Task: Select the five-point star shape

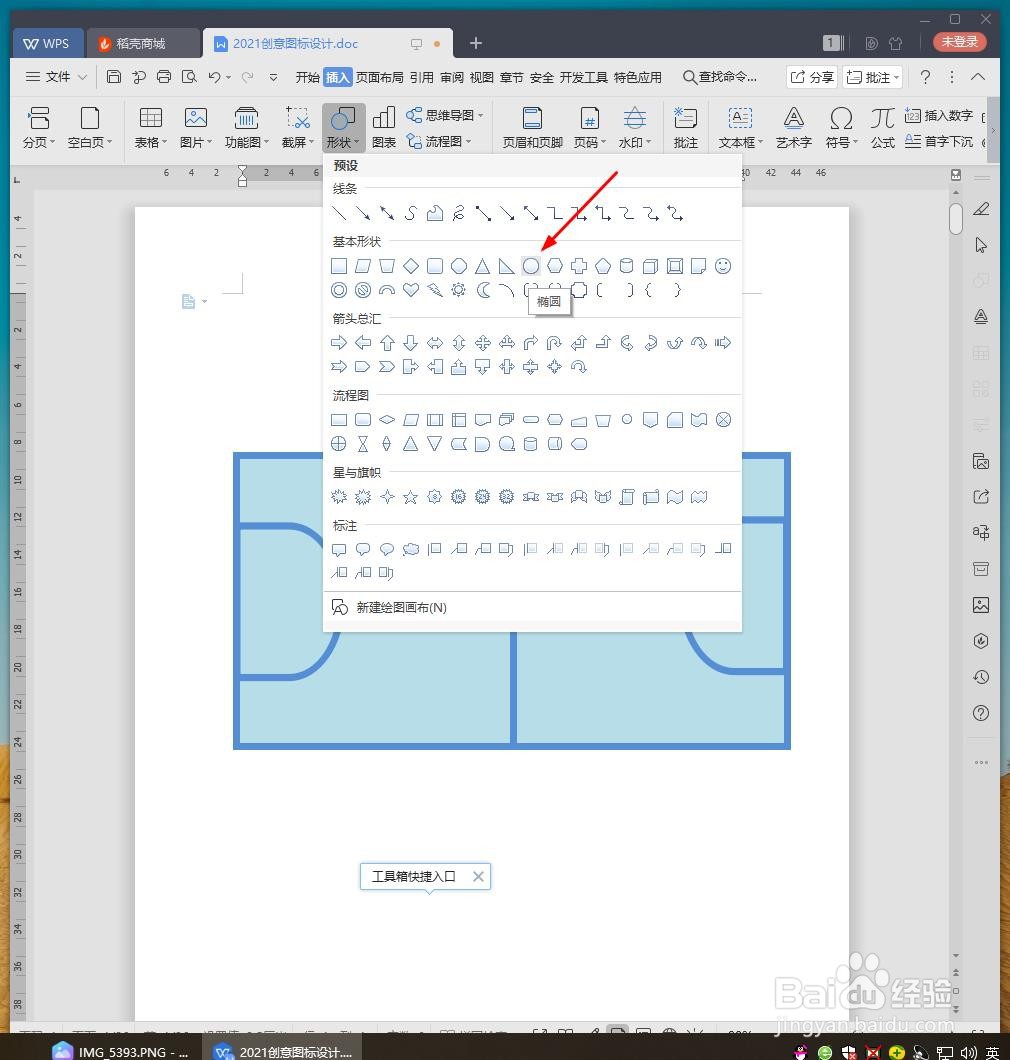Action: pyautogui.click(x=410, y=498)
